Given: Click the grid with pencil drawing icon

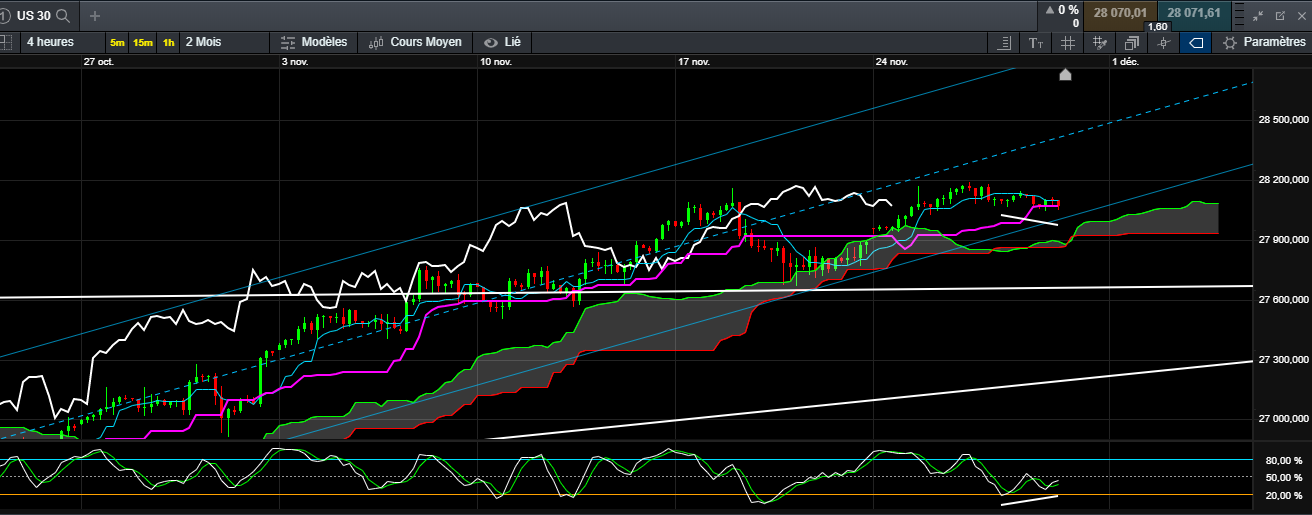Looking at the screenshot, I should (1100, 43).
